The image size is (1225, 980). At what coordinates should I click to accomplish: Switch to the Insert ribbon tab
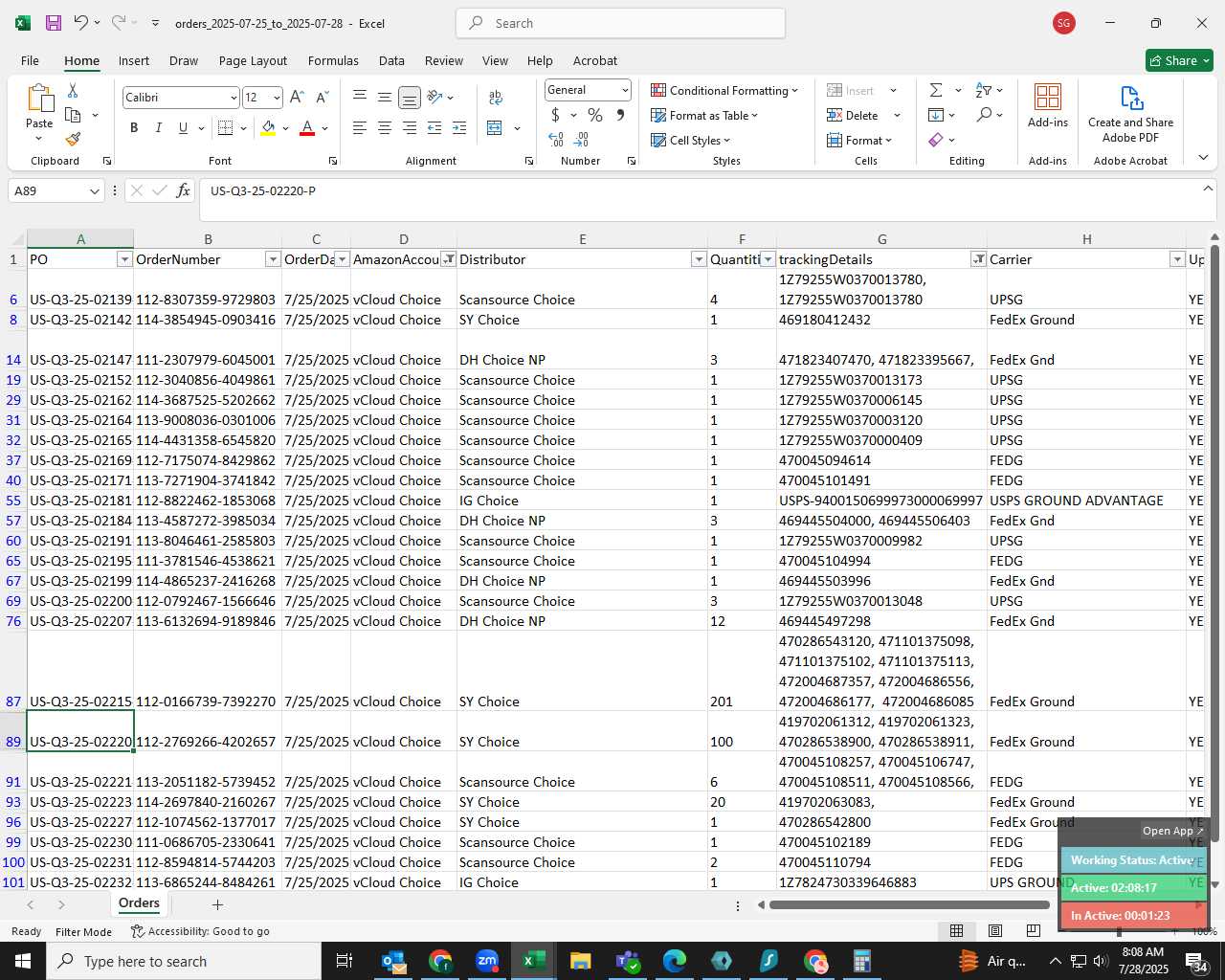pyautogui.click(x=134, y=60)
